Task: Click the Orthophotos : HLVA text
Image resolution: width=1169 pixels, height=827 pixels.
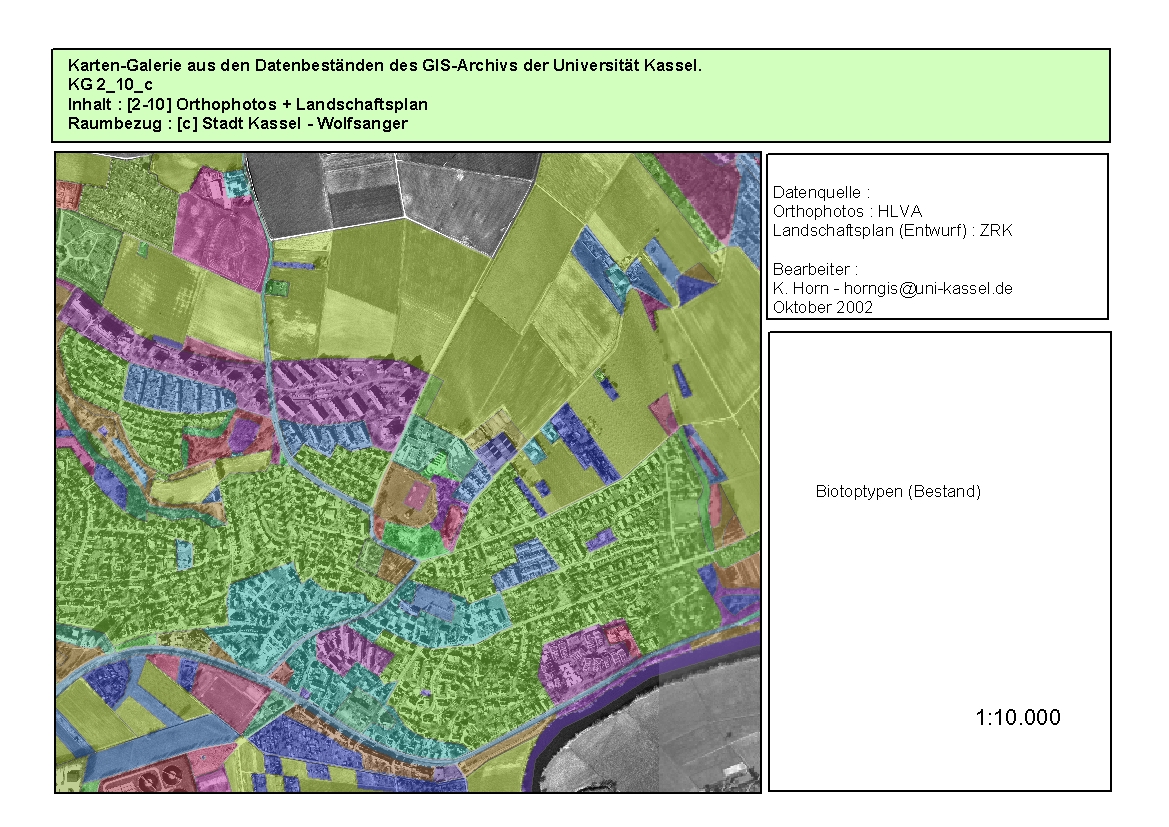Action: [x=847, y=212]
